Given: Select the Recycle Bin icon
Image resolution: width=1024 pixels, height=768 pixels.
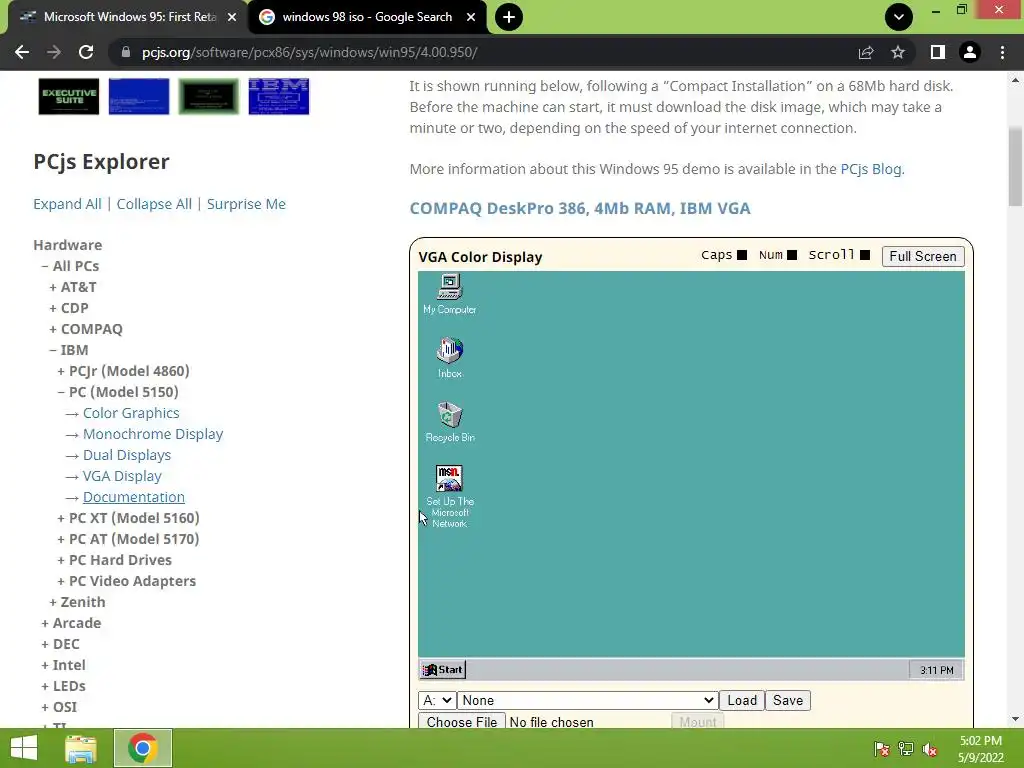Looking at the screenshot, I should 449,422.
